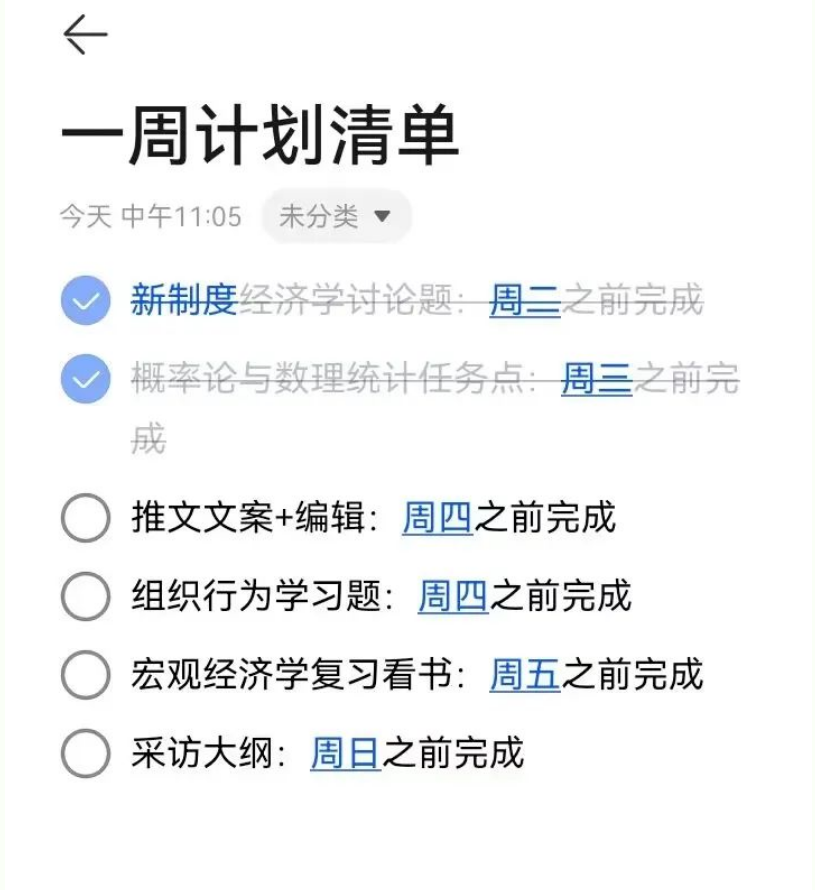Tap 周四 link in 推文文案 task

click(438, 518)
